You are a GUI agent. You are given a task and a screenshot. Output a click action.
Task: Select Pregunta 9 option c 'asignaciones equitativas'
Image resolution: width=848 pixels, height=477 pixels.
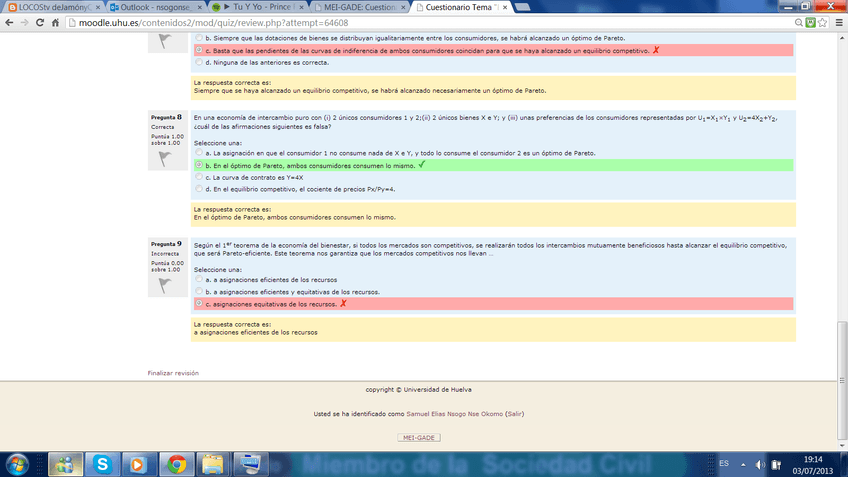coord(199,303)
